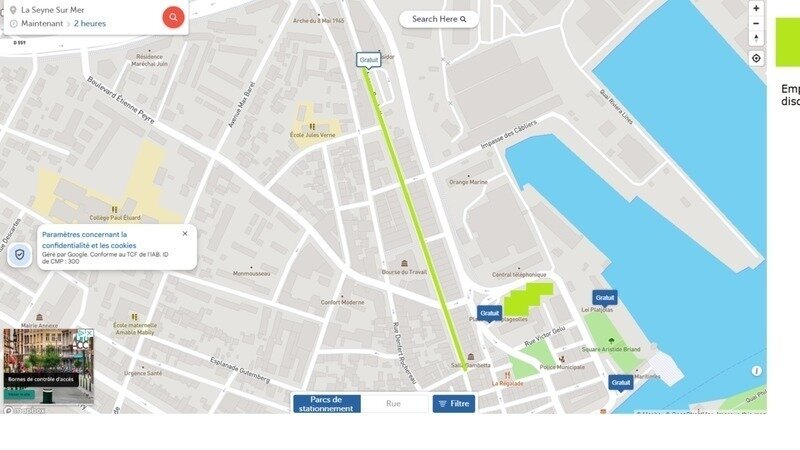The image size is (800, 450).
Task: Change the Maintenant start time
Action: 42,23
